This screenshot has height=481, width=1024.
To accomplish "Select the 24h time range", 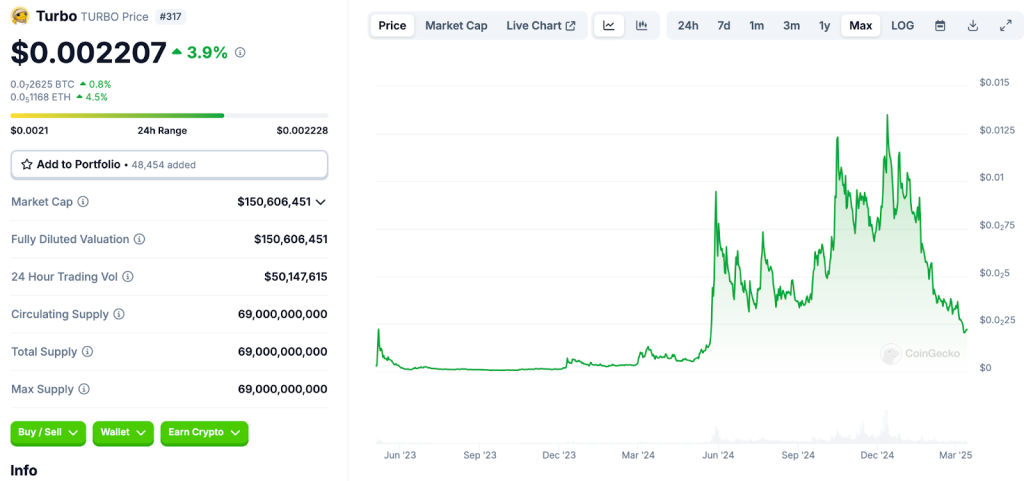I will 688,25.
